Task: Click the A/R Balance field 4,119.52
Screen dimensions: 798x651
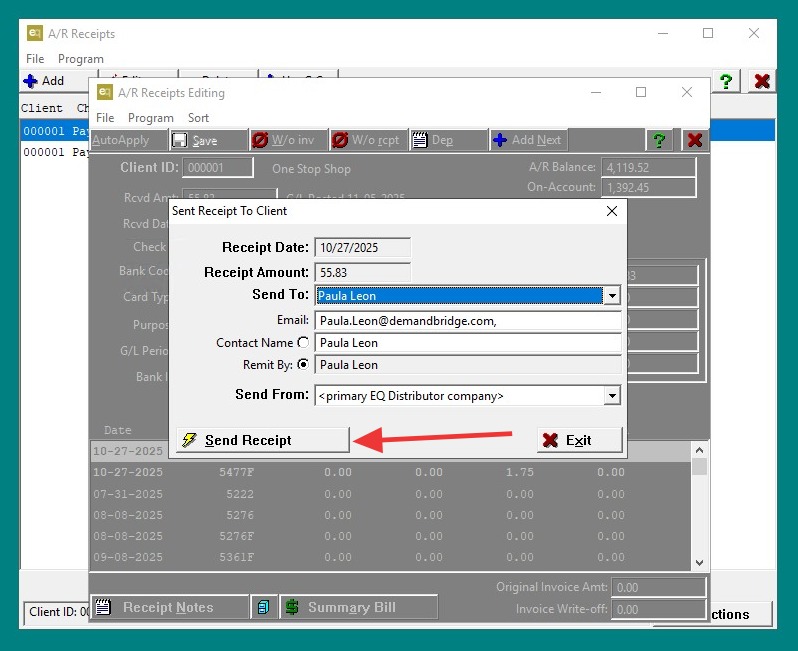Action: pos(648,167)
